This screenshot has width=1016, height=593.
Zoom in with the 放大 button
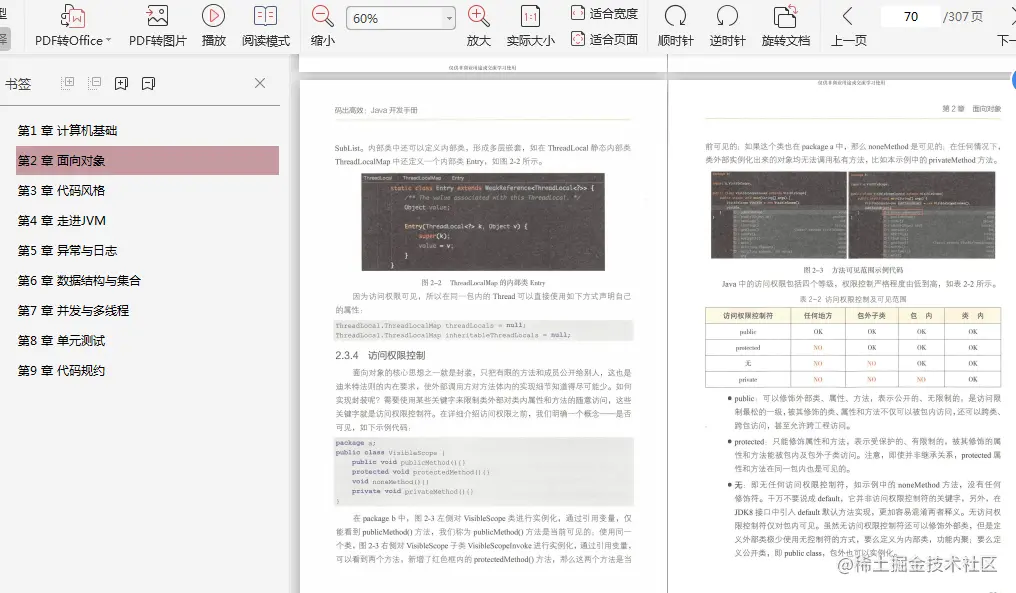point(478,26)
